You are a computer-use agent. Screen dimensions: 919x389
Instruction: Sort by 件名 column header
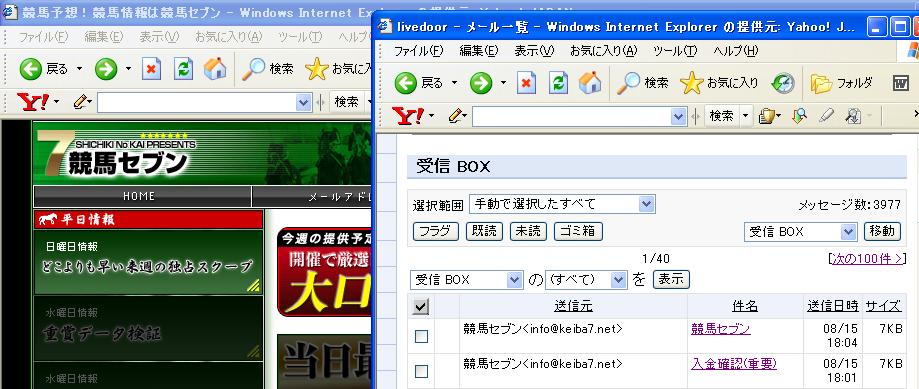pos(745,306)
